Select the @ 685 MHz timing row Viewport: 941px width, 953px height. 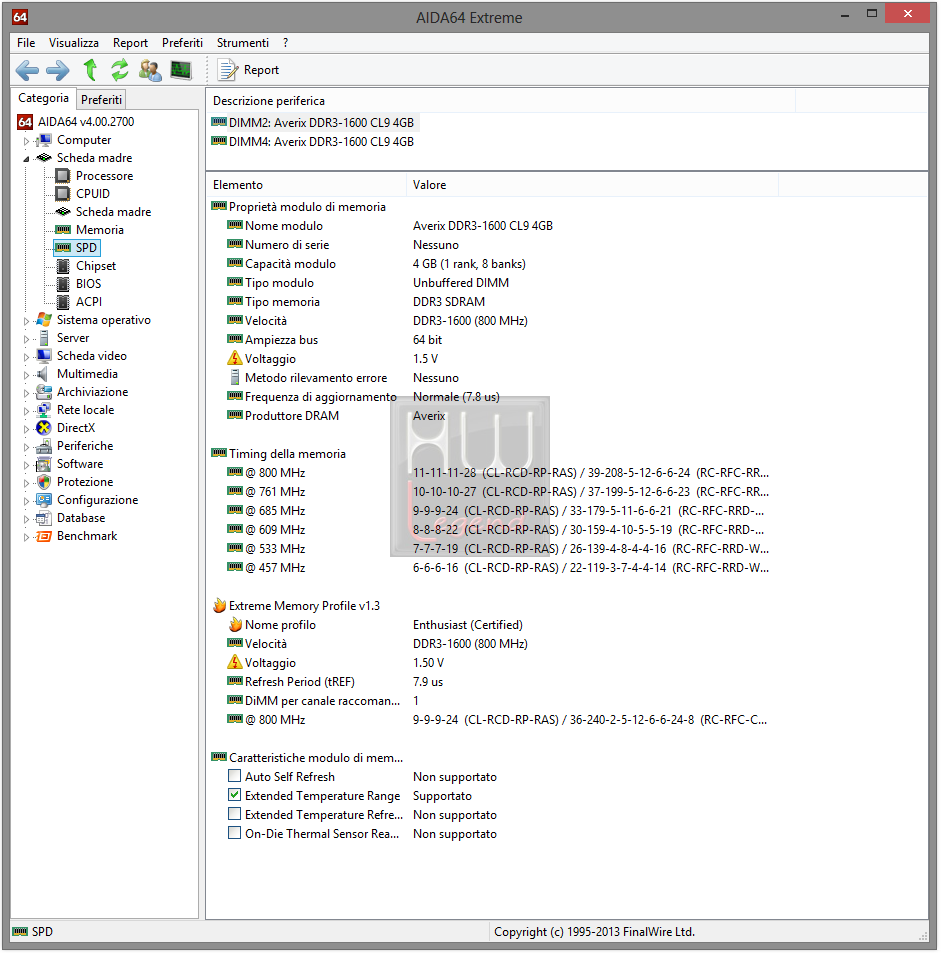[495, 511]
